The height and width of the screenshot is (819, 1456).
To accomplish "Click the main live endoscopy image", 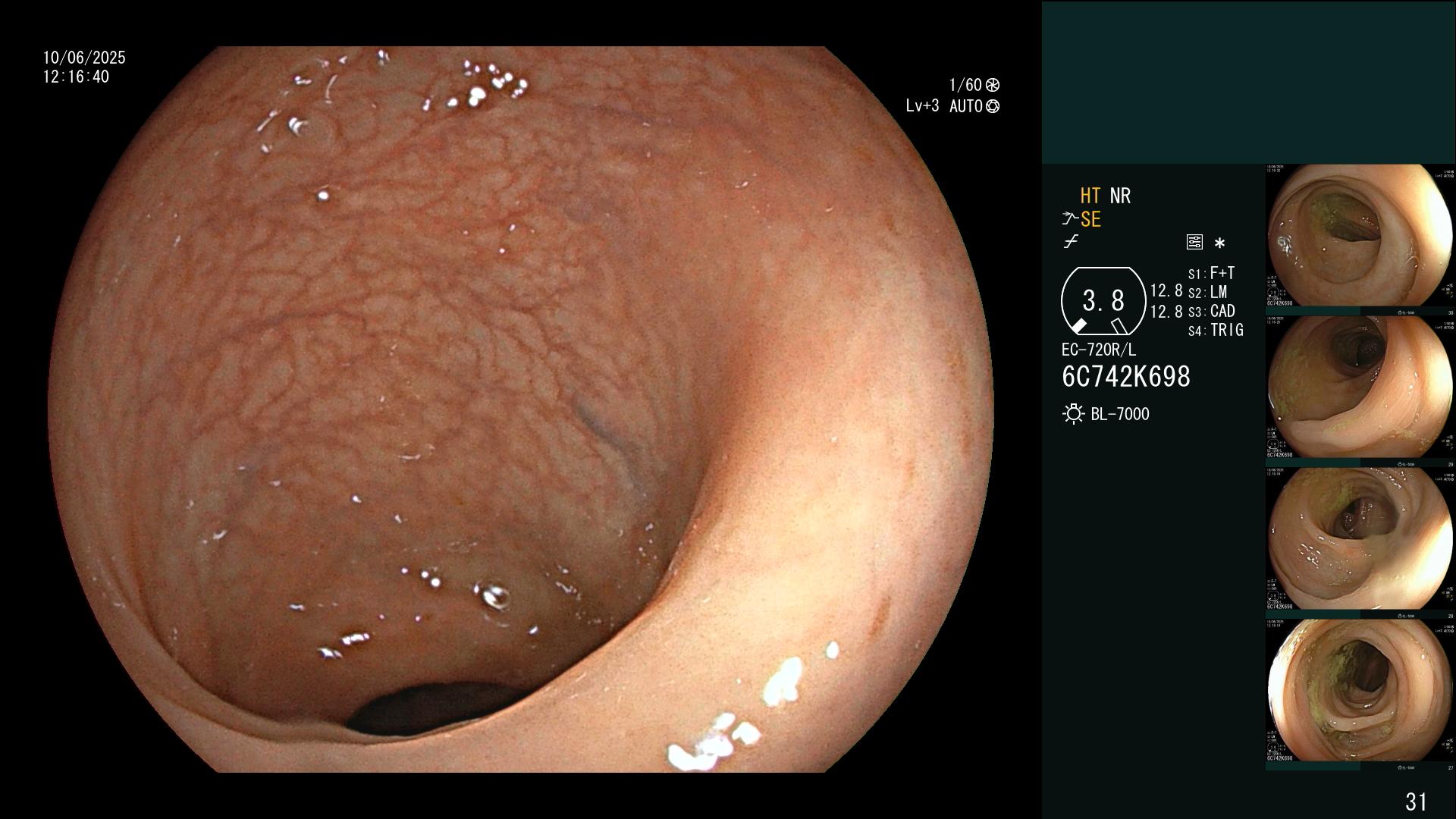I will click(x=521, y=409).
